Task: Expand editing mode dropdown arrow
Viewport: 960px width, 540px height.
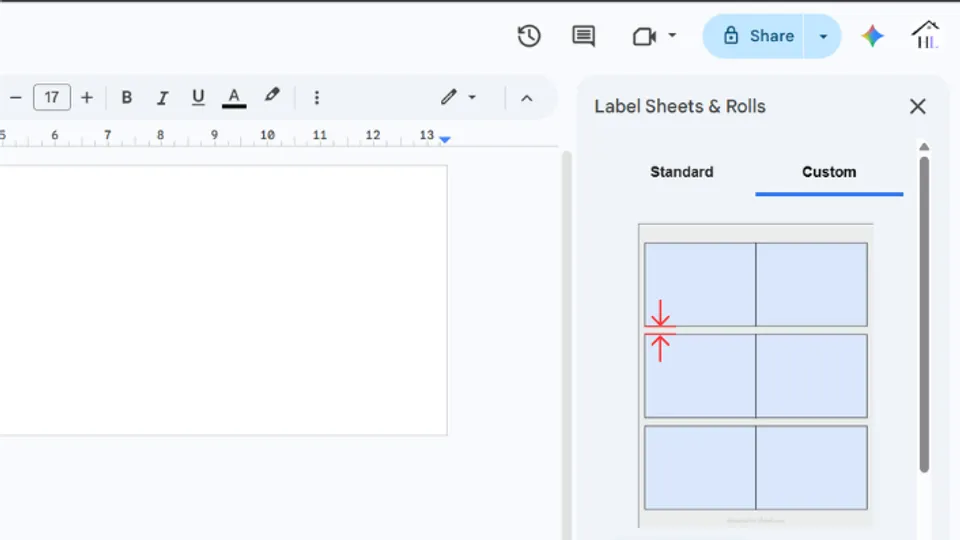Action: (472, 97)
